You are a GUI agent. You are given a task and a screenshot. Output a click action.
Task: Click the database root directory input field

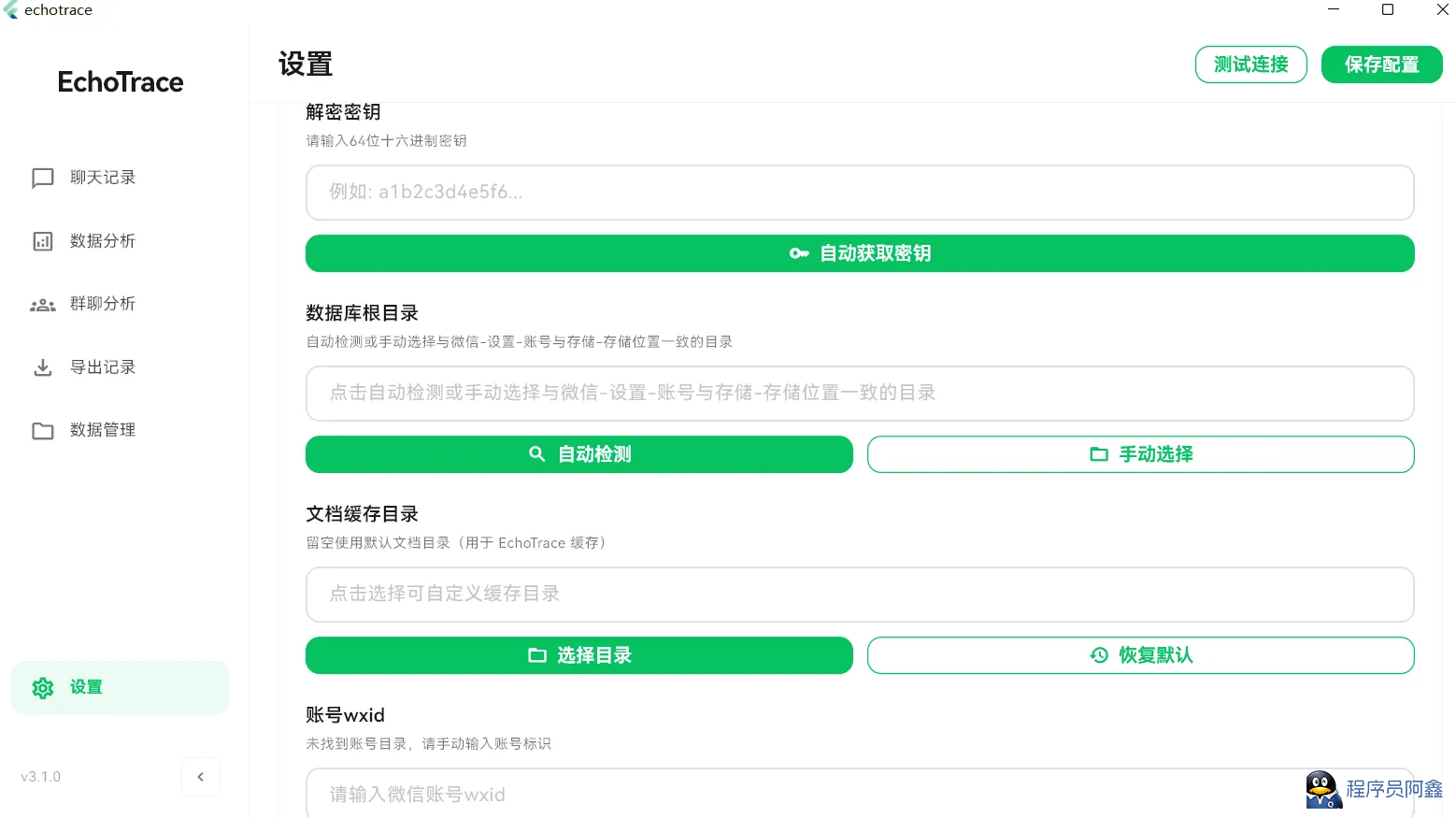tap(860, 394)
